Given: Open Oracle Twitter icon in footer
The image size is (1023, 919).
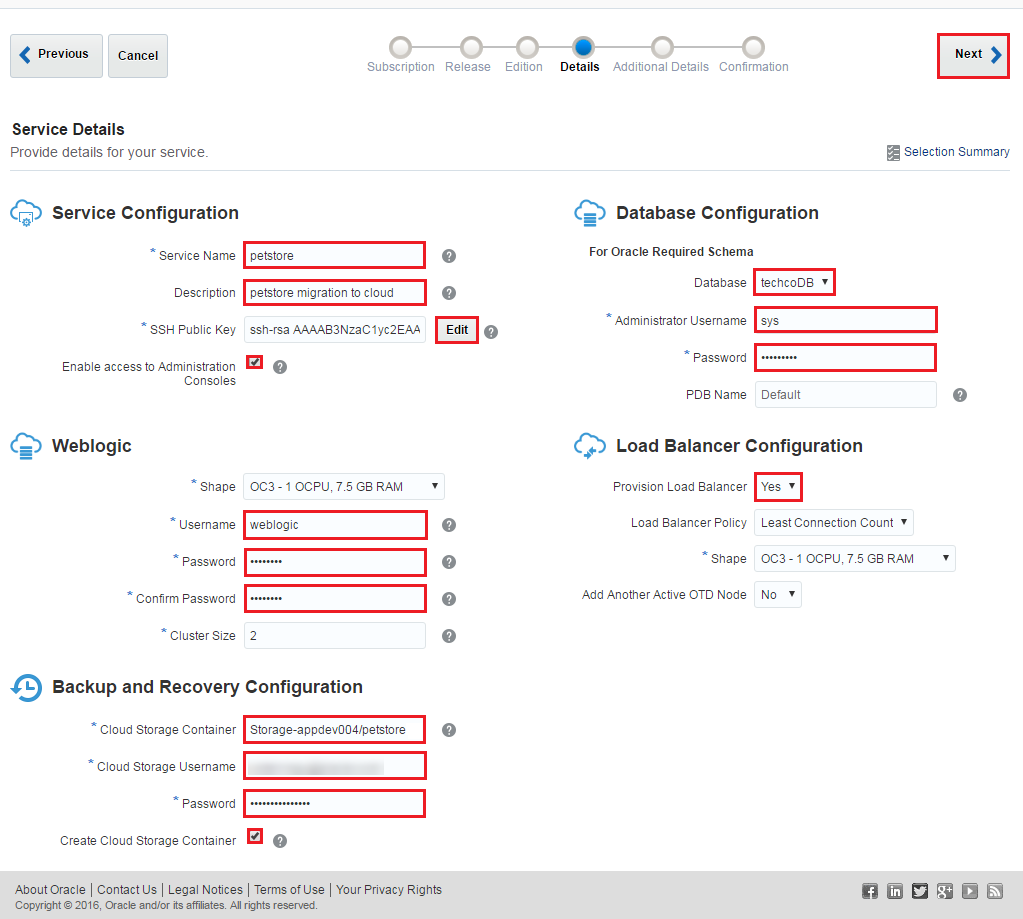Looking at the screenshot, I should pyautogui.click(x=920, y=891).
